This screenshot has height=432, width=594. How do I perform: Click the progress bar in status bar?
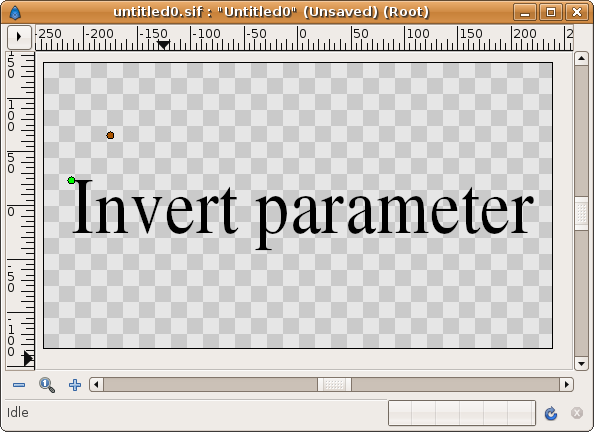(x=462, y=413)
